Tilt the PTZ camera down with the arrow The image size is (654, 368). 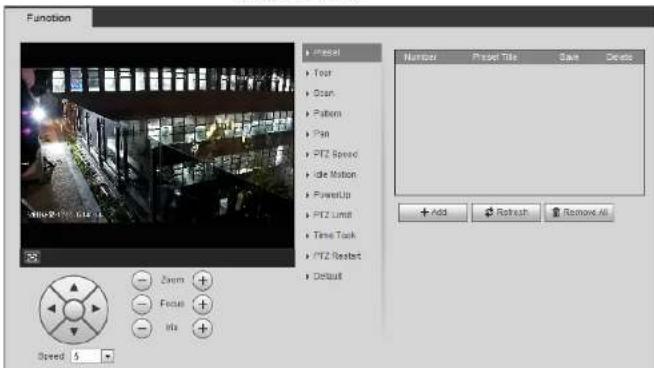[74, 332]
